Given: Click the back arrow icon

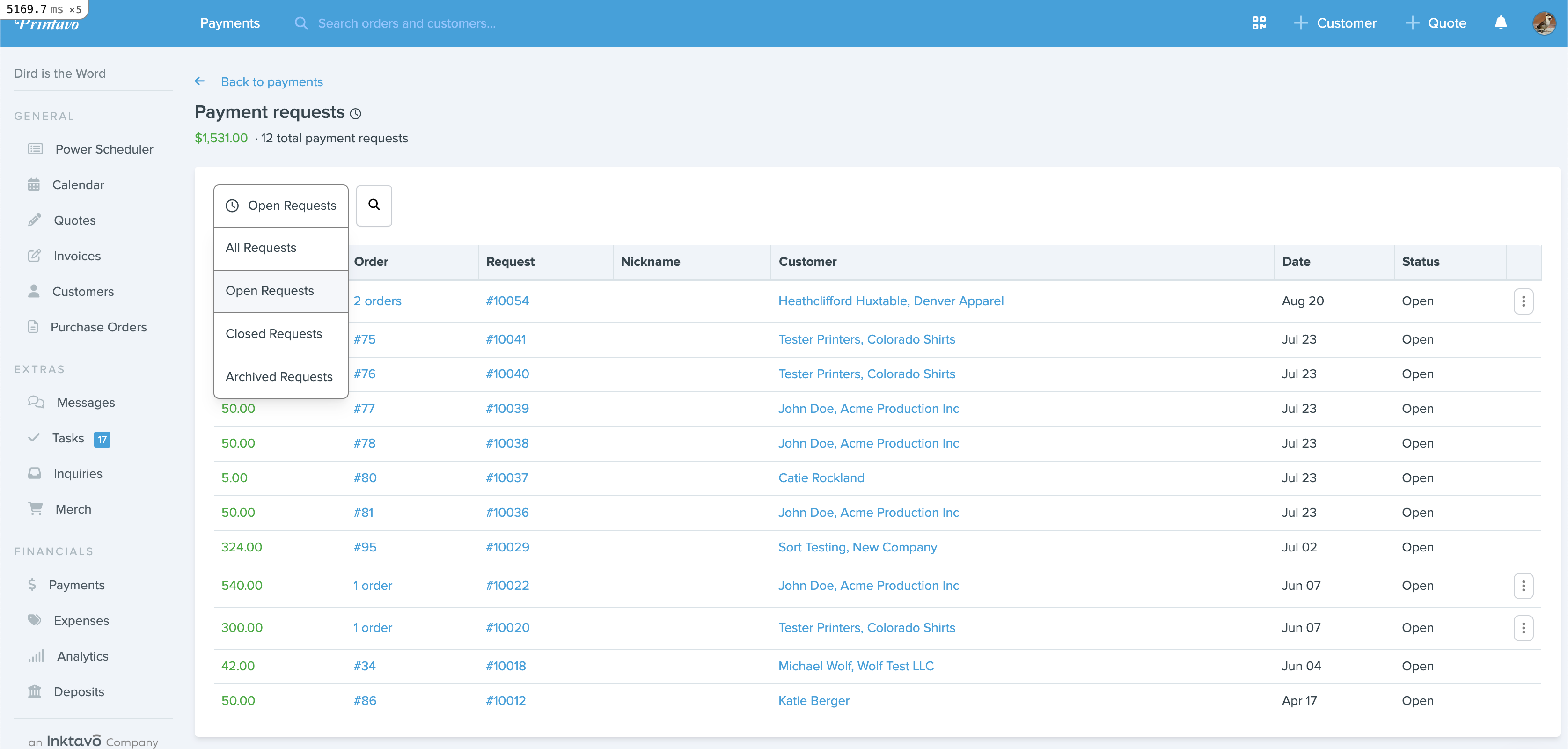Looking at the screenshot, I should [x=200, y=81].
